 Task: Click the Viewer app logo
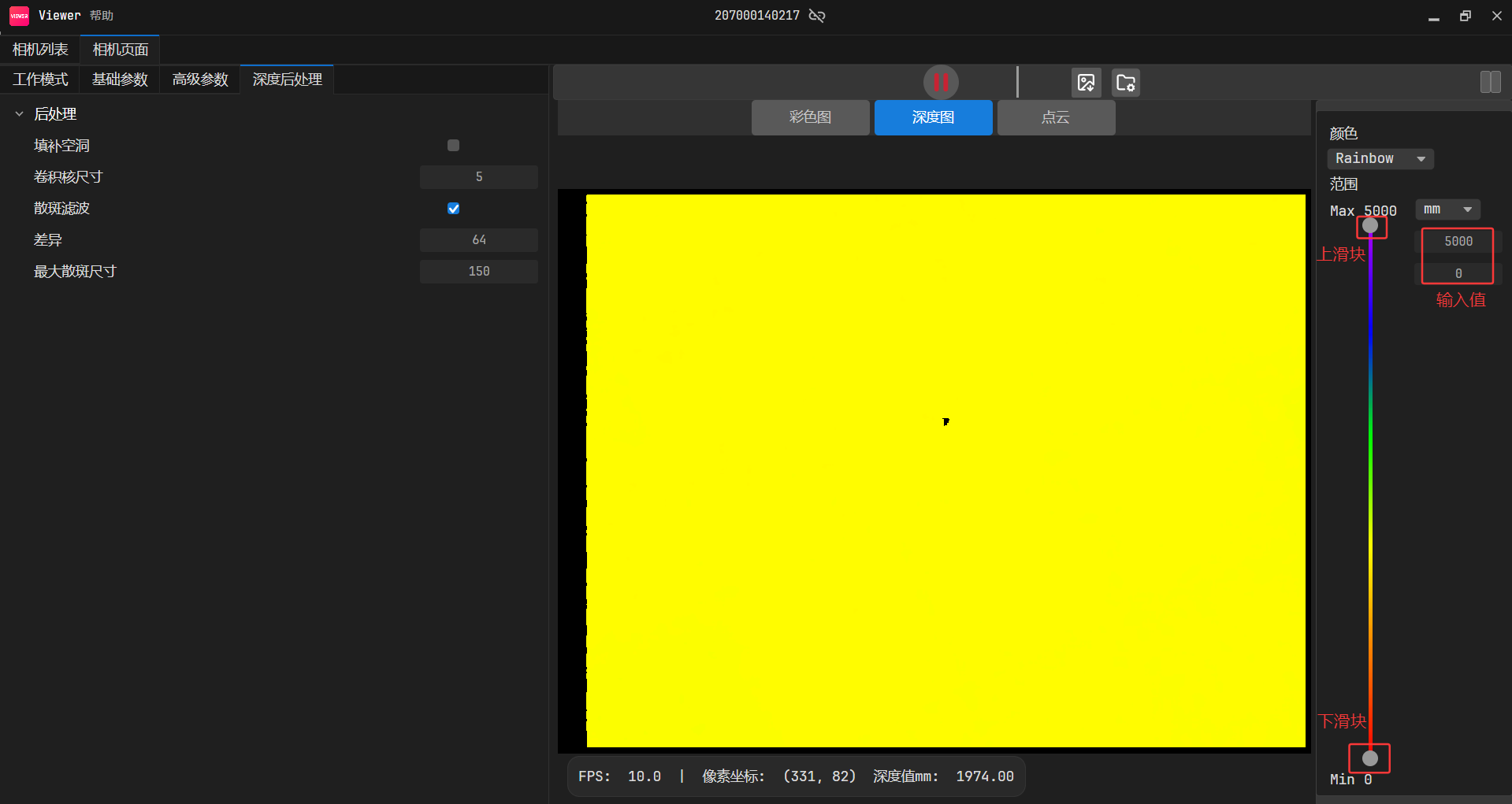(19, 16)
